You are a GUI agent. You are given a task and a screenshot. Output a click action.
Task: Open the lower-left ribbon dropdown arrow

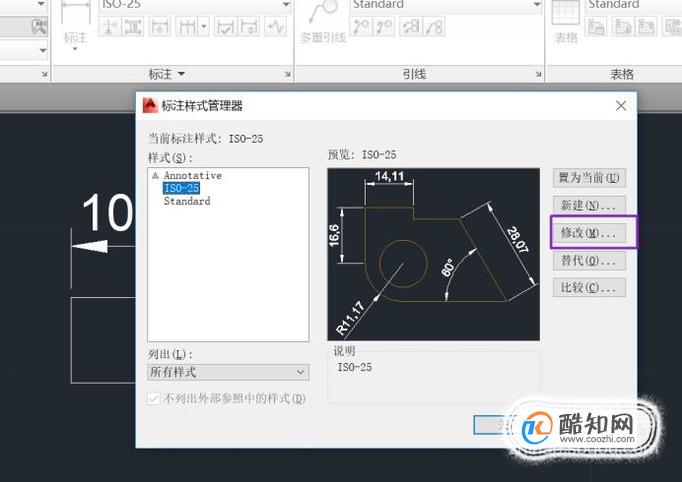pos(43,50)
